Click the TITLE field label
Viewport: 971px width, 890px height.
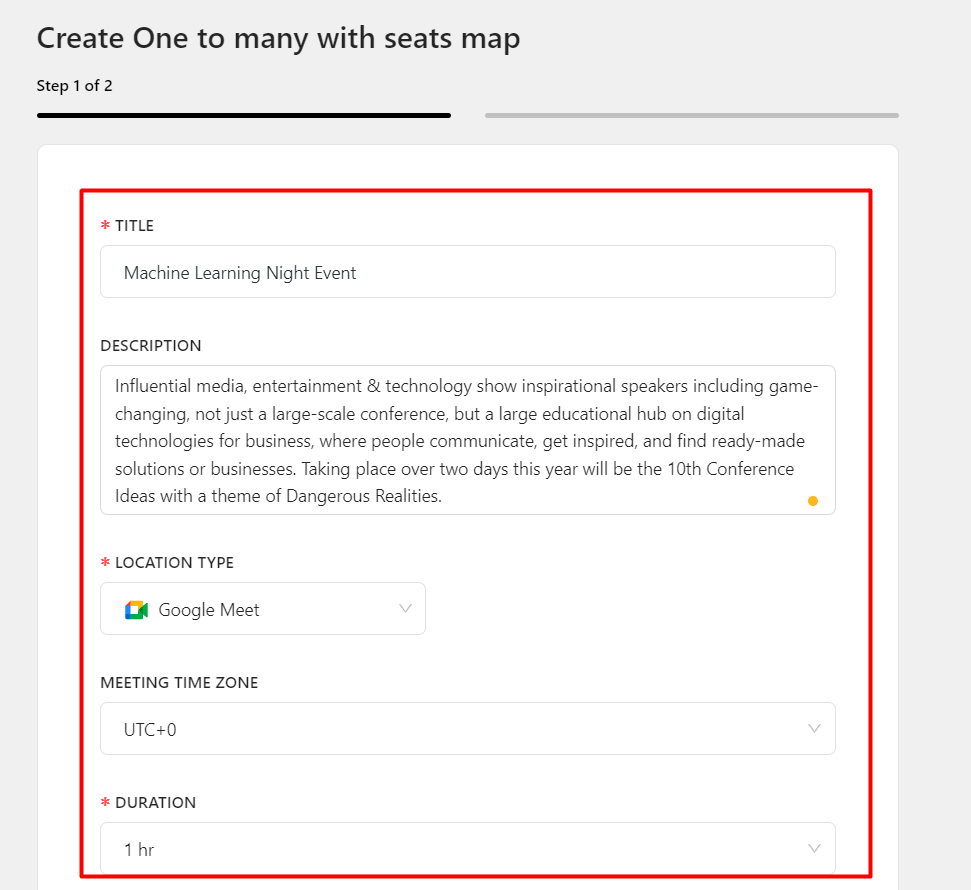tap(134, 226)
